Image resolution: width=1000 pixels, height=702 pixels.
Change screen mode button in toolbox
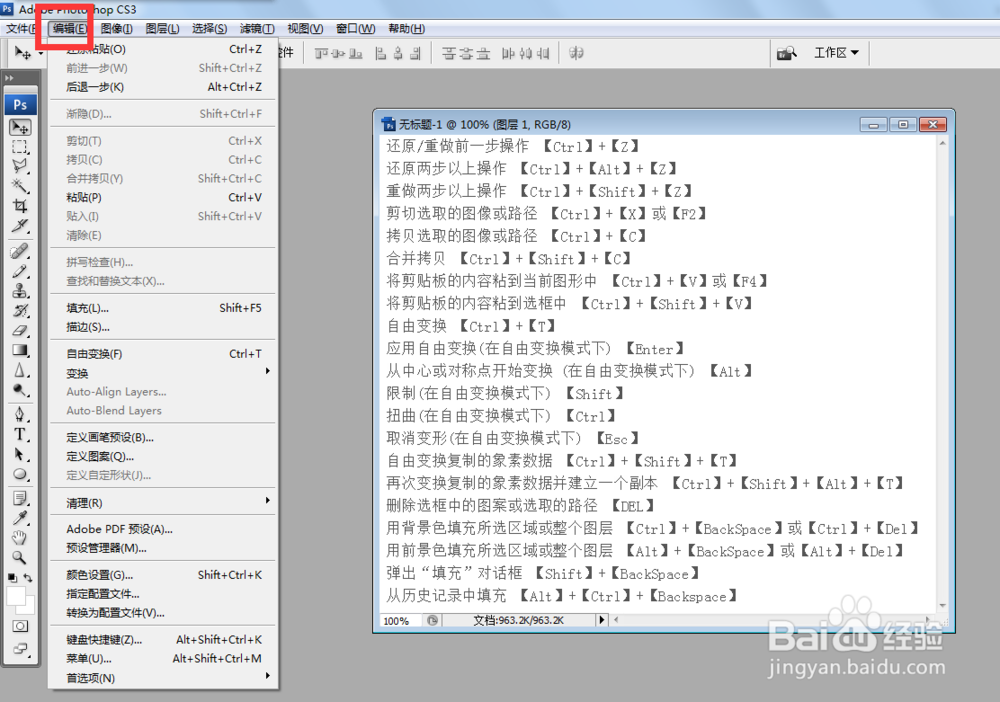coord(20,649)
